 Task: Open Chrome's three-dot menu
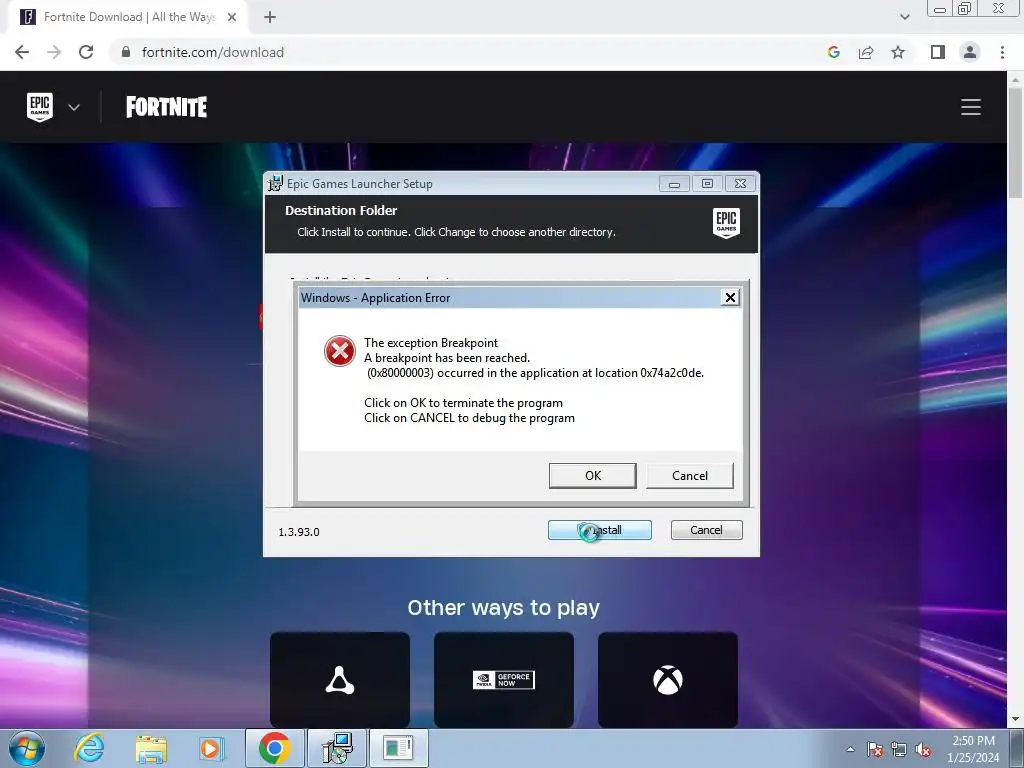[1002, 52]
